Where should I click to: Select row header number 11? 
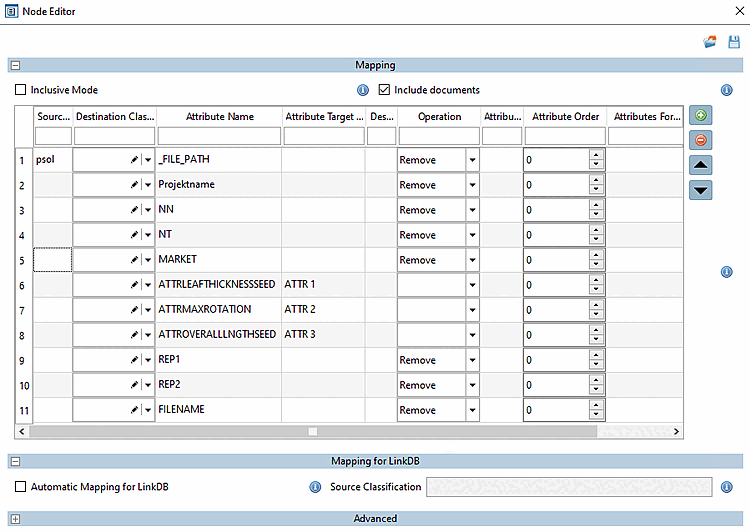[x=24, y=410]
